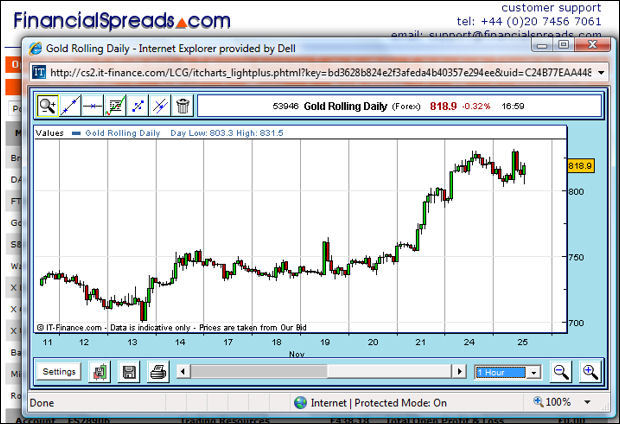The height and width of the screenshot is (424, 620).
Task: Click the Gold Rolling Daily legend label
Action: coord(123,133)
